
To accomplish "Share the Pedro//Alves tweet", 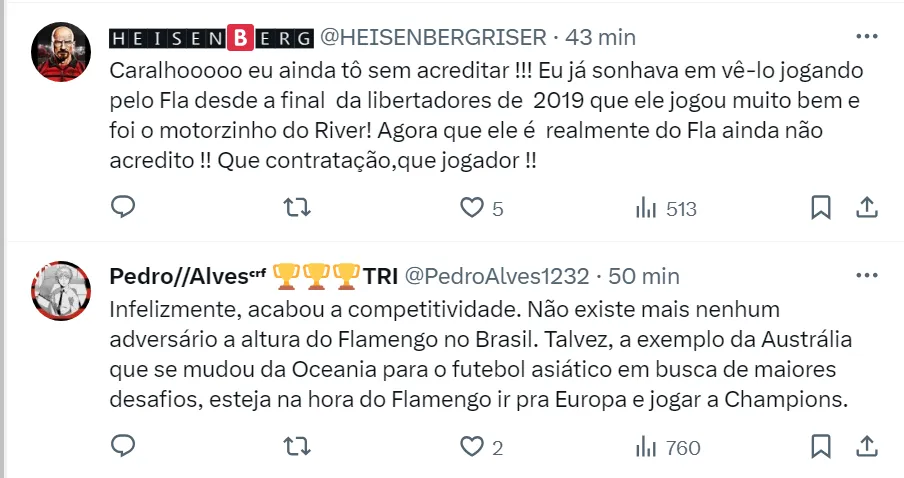I will [866, 446].
